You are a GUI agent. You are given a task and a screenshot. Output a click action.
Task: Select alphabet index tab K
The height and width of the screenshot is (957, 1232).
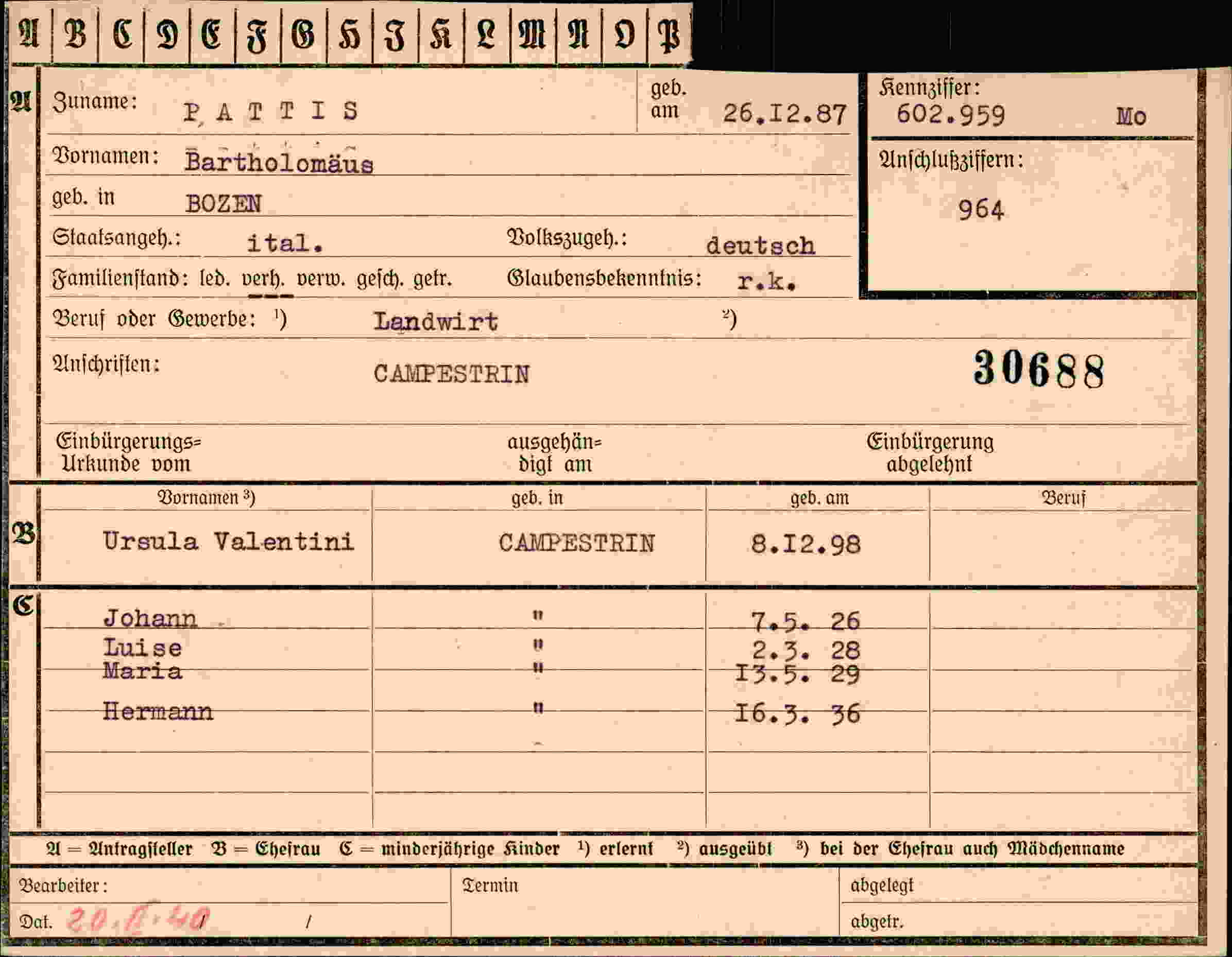coord(441,34)
